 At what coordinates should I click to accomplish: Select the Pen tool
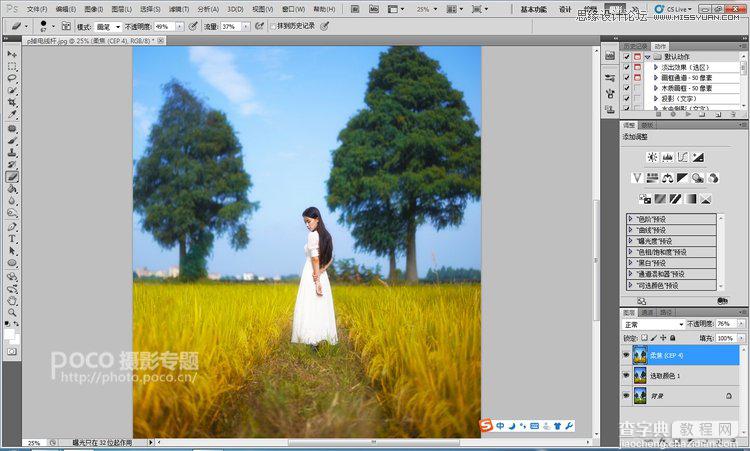point(12,227)
